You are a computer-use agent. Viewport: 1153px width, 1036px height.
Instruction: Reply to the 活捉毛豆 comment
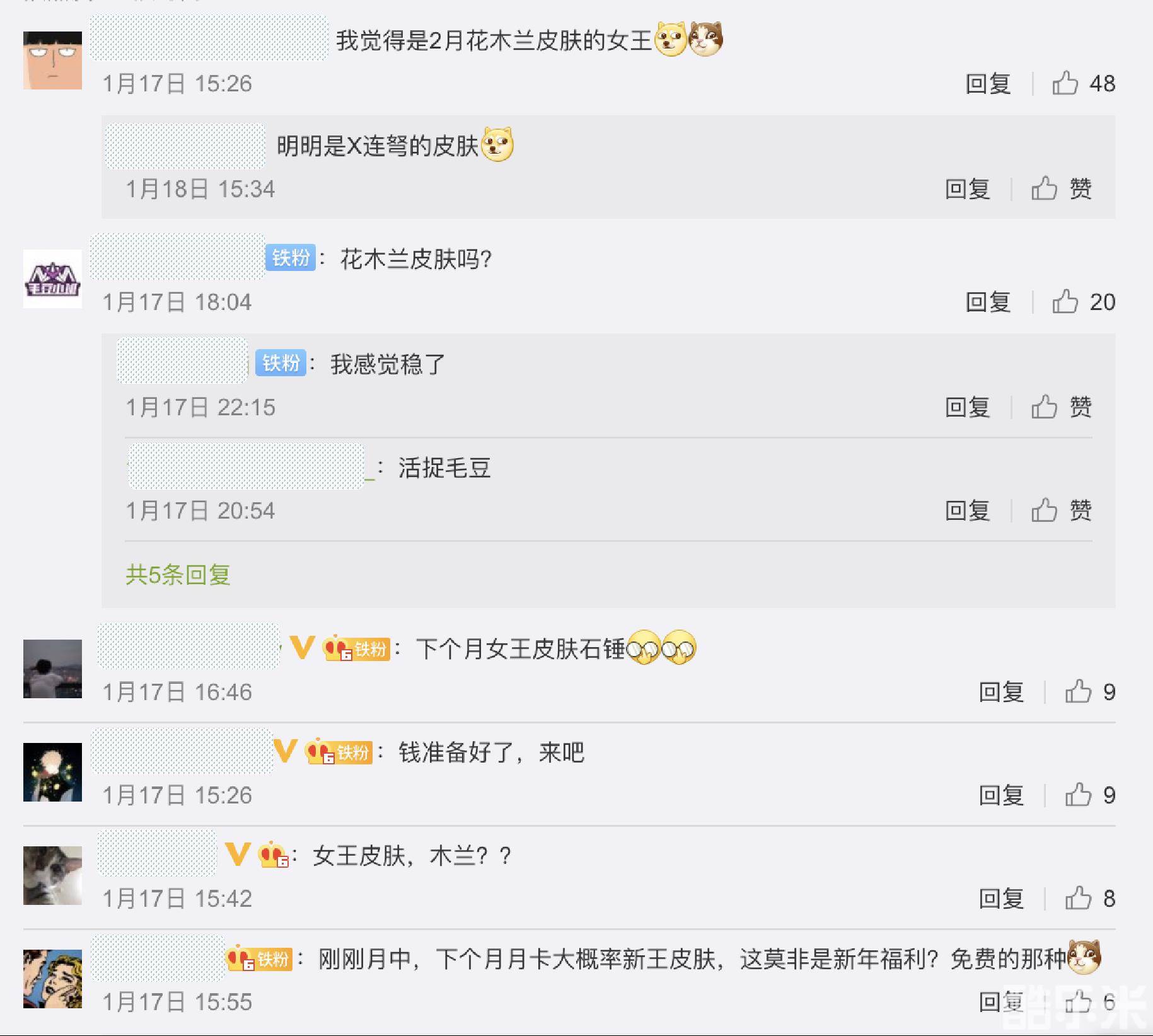pos(967,510)
